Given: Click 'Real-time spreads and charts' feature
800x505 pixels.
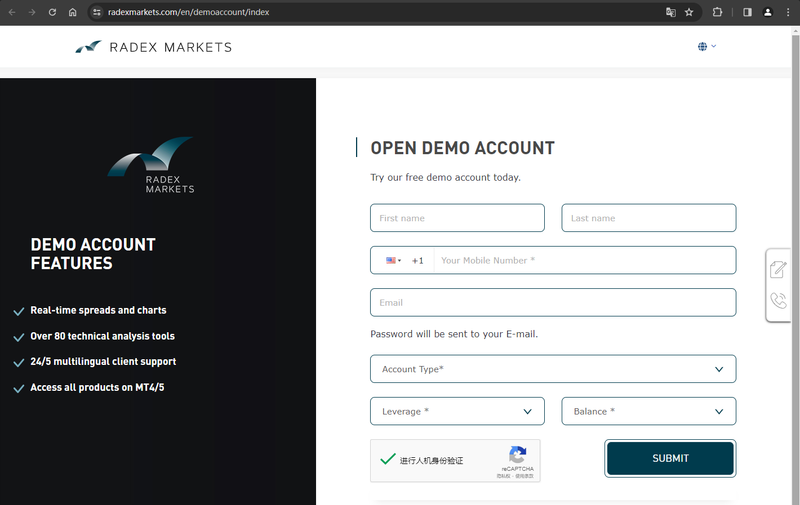Looking at the screenshot, I should (x=98, y=310).
